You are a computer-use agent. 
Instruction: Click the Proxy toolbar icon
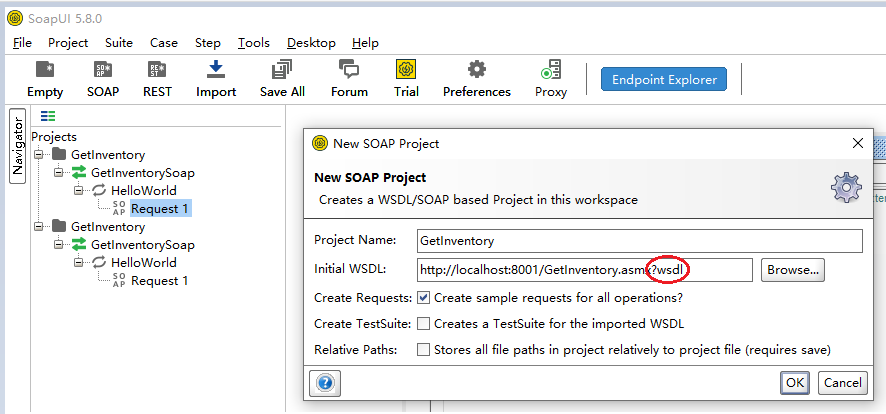(551, 79)
